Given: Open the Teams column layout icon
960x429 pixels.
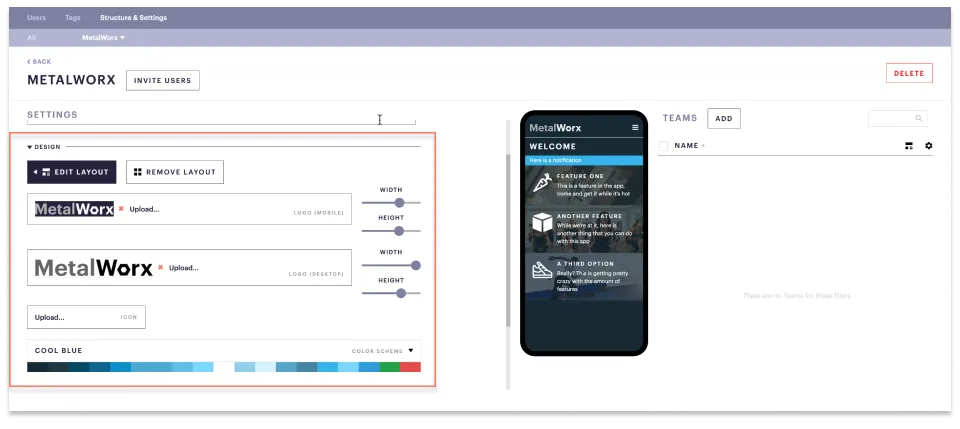Looking at the screenshot, I should click(x=909, y=146).
